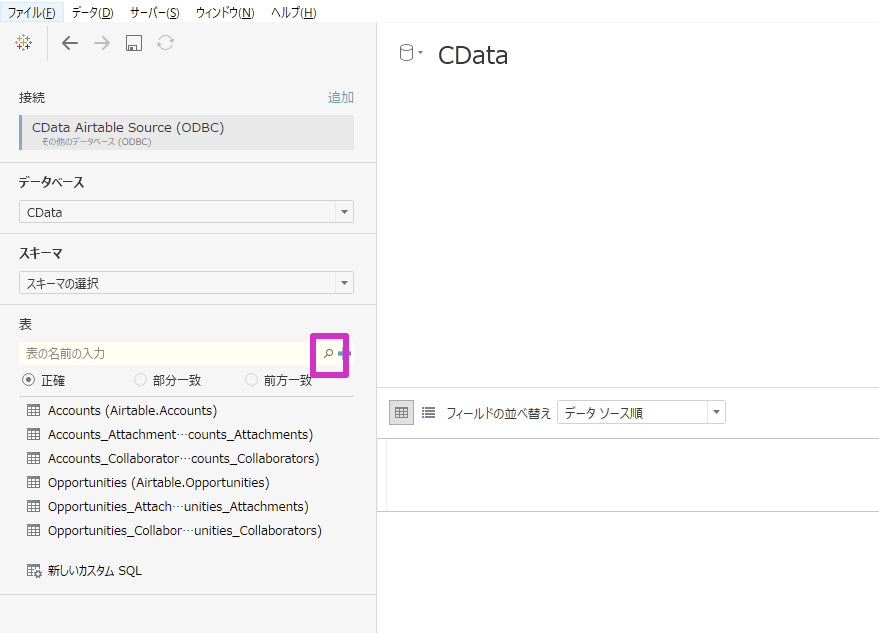Open the データ(D) menu

pyautogui.click(x=92, y=12)
